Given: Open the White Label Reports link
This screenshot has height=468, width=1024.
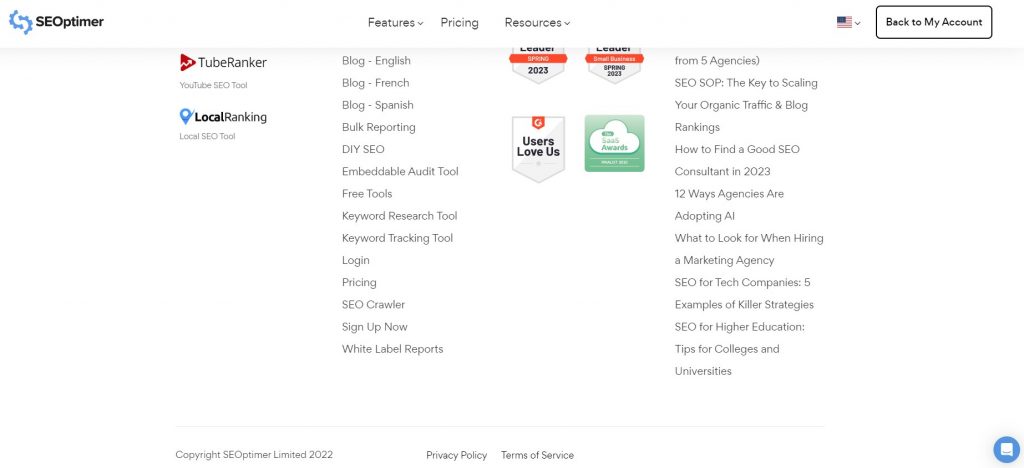Looking at the screenshot, I should (x=392, y=349).
